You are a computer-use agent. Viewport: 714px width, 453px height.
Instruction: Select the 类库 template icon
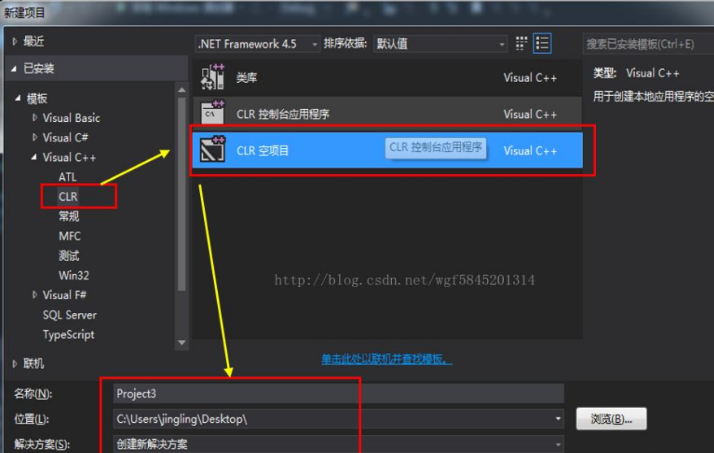click(x=213, y=77)
